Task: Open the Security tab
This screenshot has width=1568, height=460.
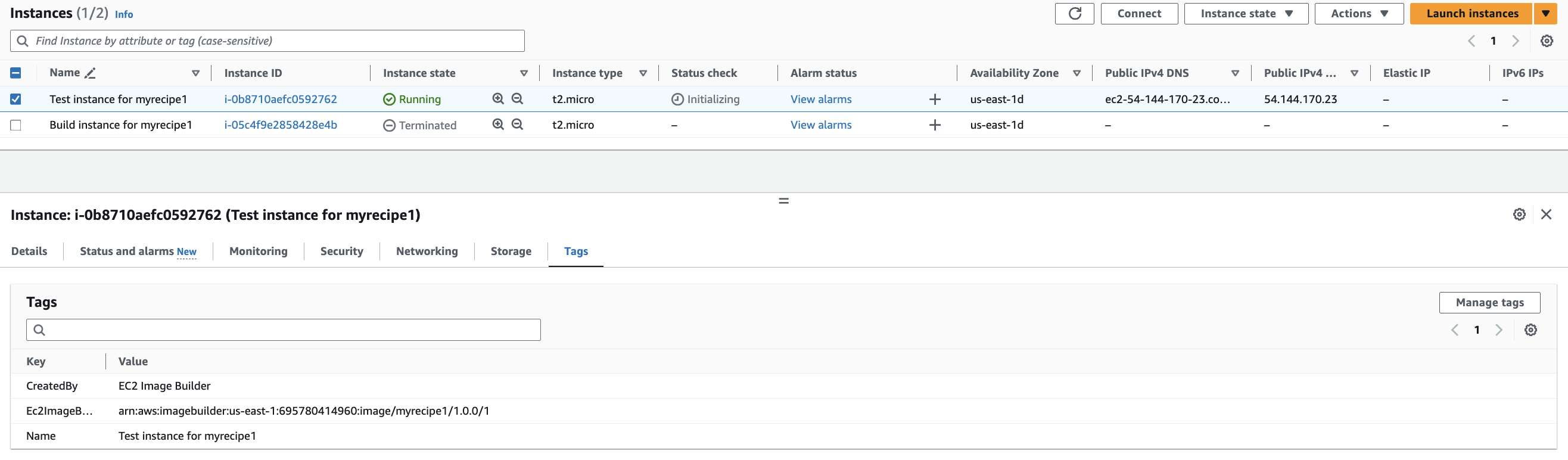Action: click(x=341, y=251)
